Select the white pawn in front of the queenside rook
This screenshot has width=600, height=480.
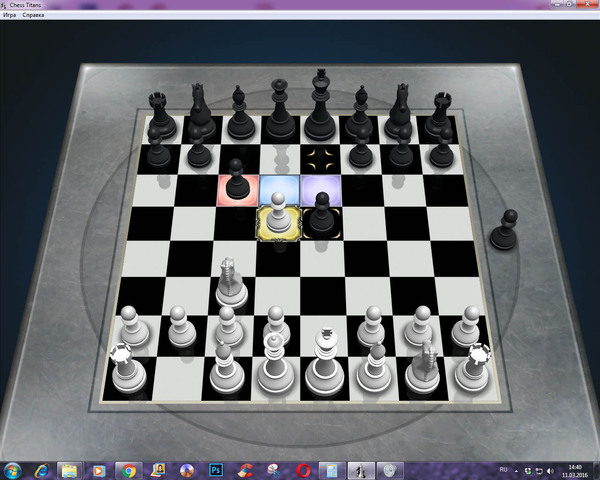click(133, 325)
